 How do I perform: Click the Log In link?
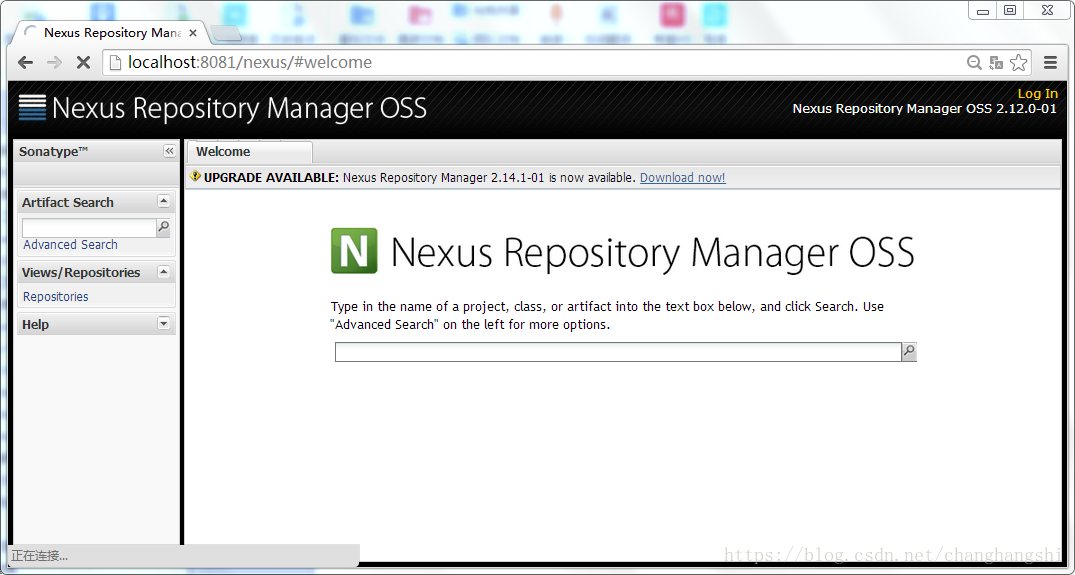(x=1037, y=93)
